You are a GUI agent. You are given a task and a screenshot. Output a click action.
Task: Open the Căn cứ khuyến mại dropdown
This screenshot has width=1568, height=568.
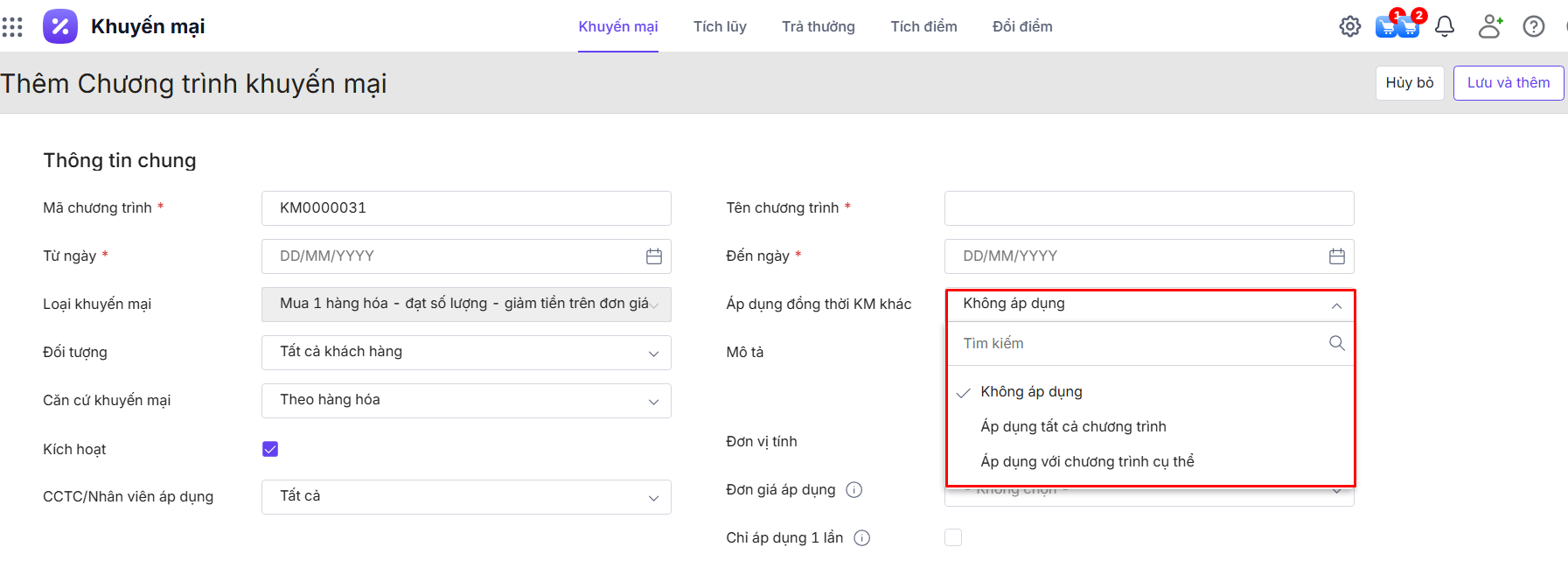(x=466, y=401)
